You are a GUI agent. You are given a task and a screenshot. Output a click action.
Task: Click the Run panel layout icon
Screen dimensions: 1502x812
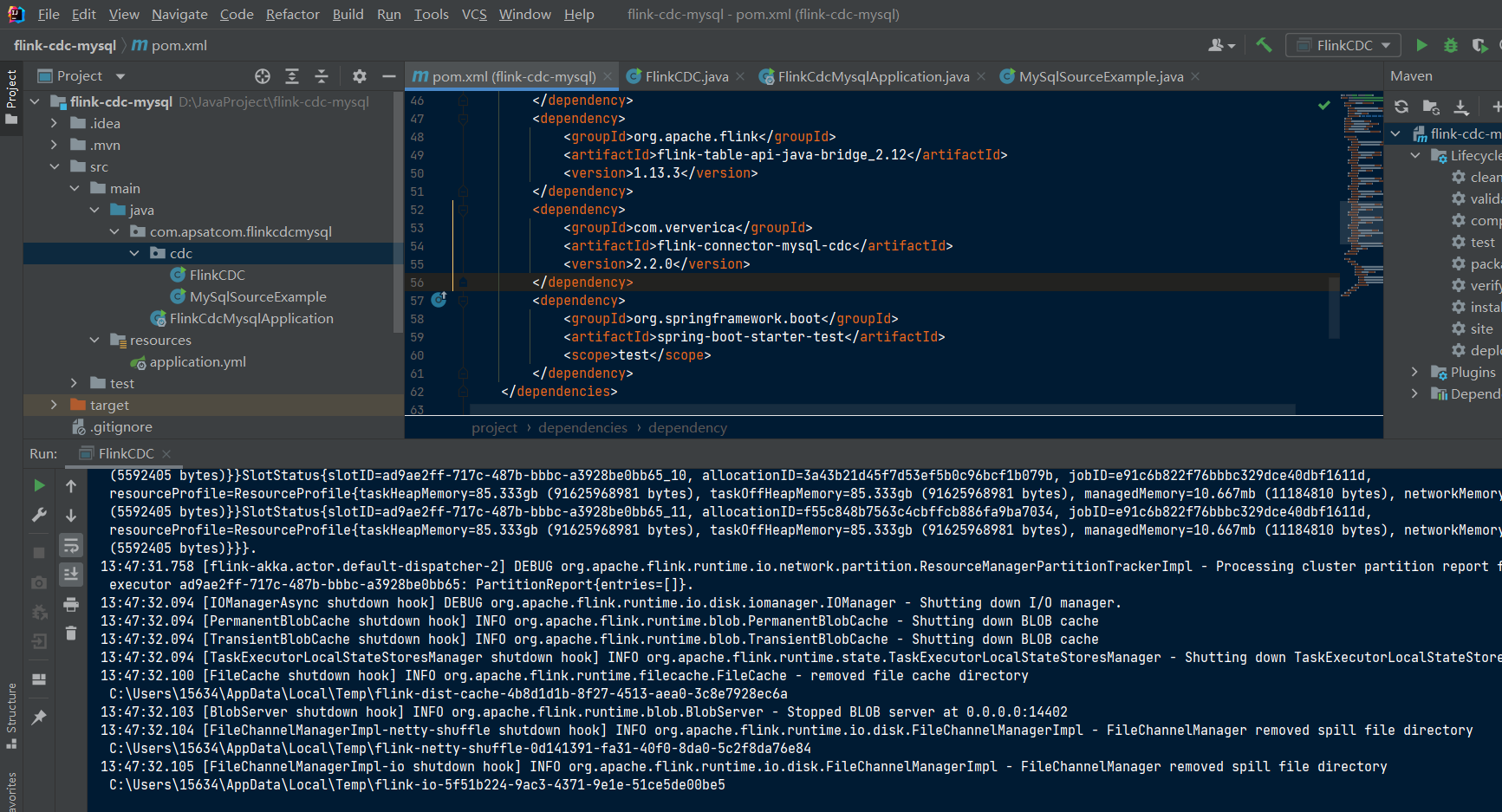[x=39, y=679]
